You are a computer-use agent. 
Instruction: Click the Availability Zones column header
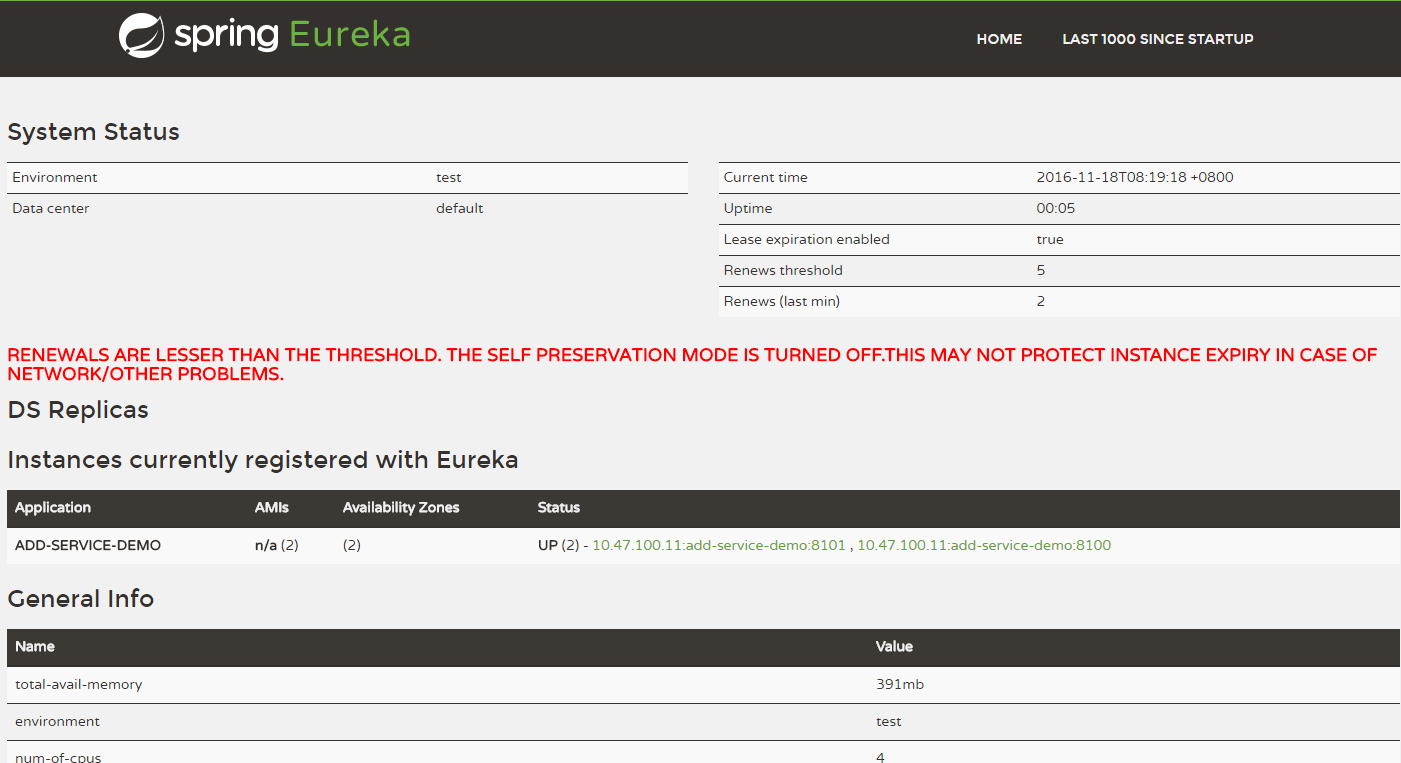[401, 507]
